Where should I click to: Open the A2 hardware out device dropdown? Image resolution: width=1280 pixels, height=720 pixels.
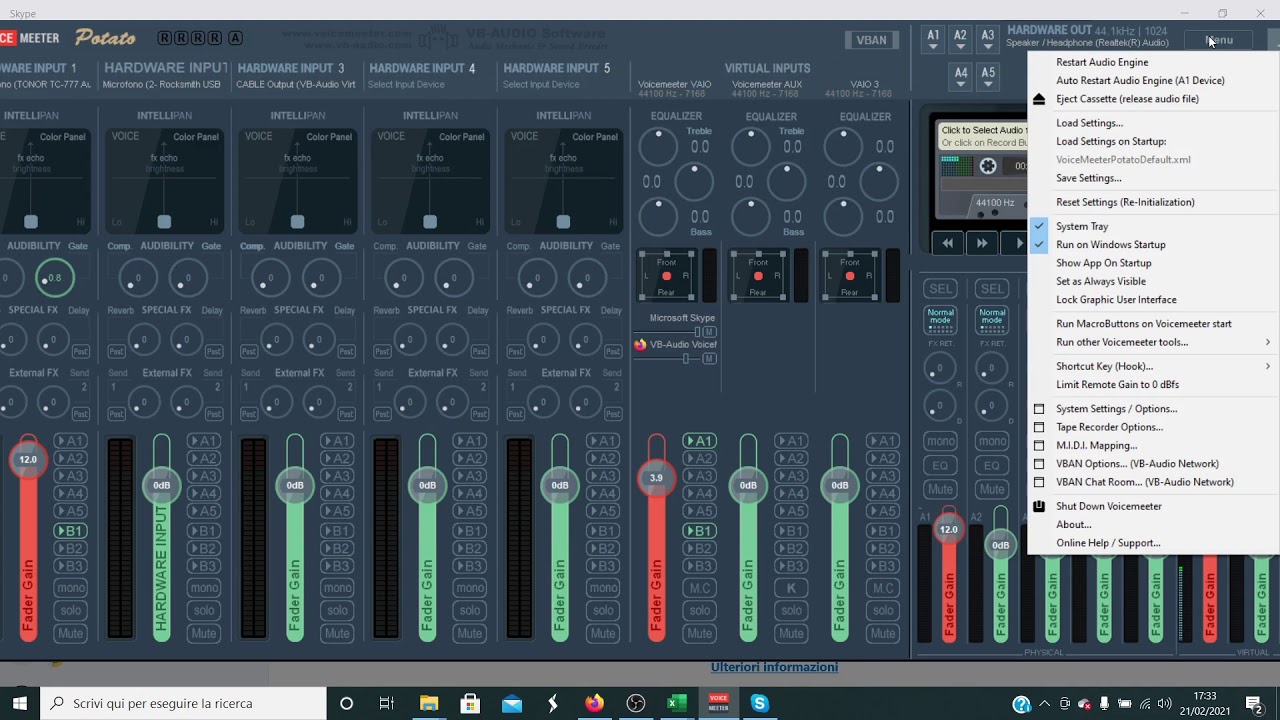tap(960, 41)
